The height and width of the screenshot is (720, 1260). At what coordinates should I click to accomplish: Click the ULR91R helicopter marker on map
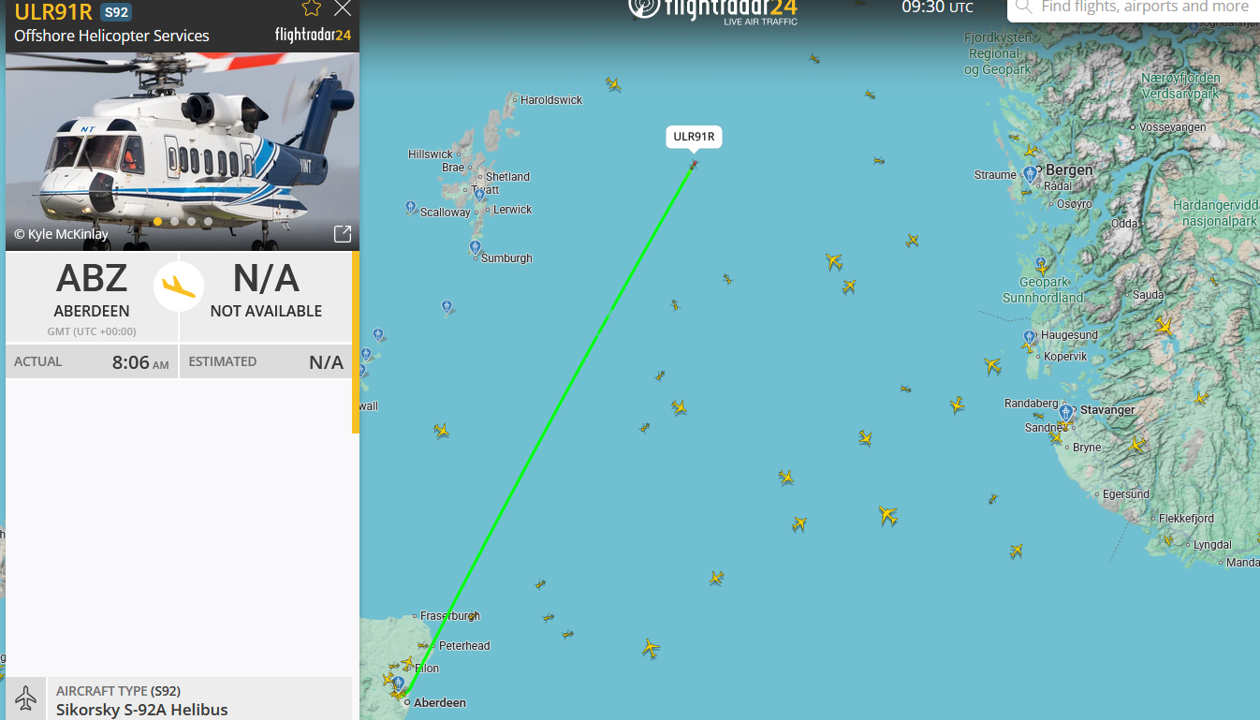(693, 165)
